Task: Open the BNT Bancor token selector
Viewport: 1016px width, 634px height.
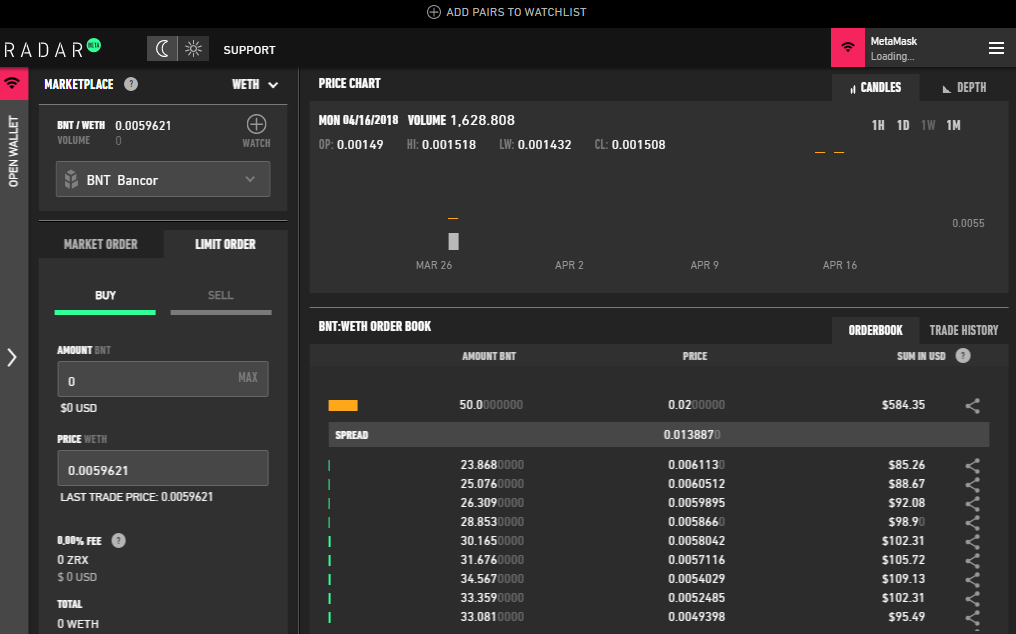Action: [x=163, y=180]
